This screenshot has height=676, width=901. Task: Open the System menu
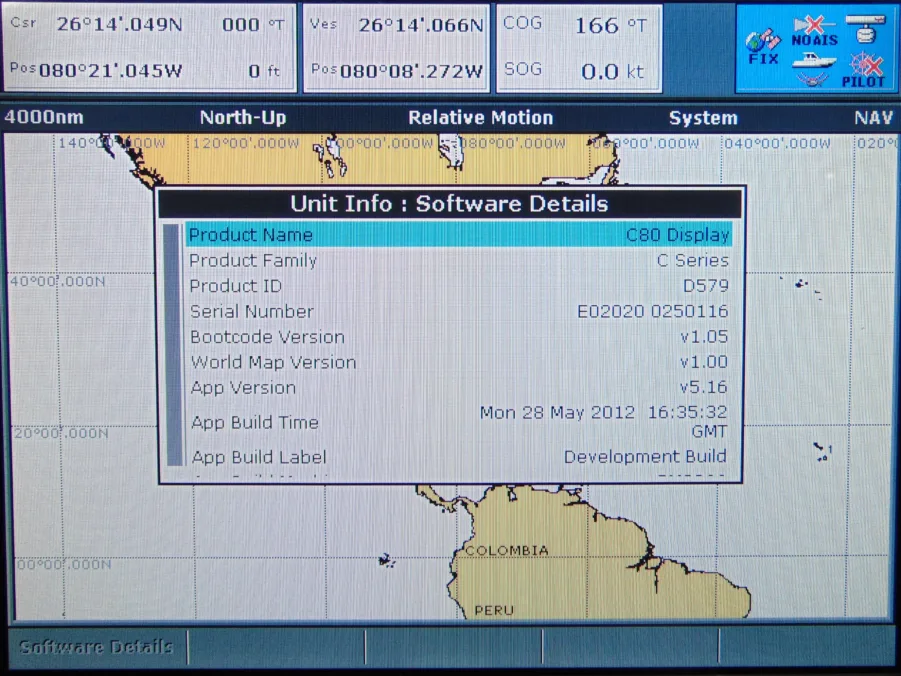702,117
